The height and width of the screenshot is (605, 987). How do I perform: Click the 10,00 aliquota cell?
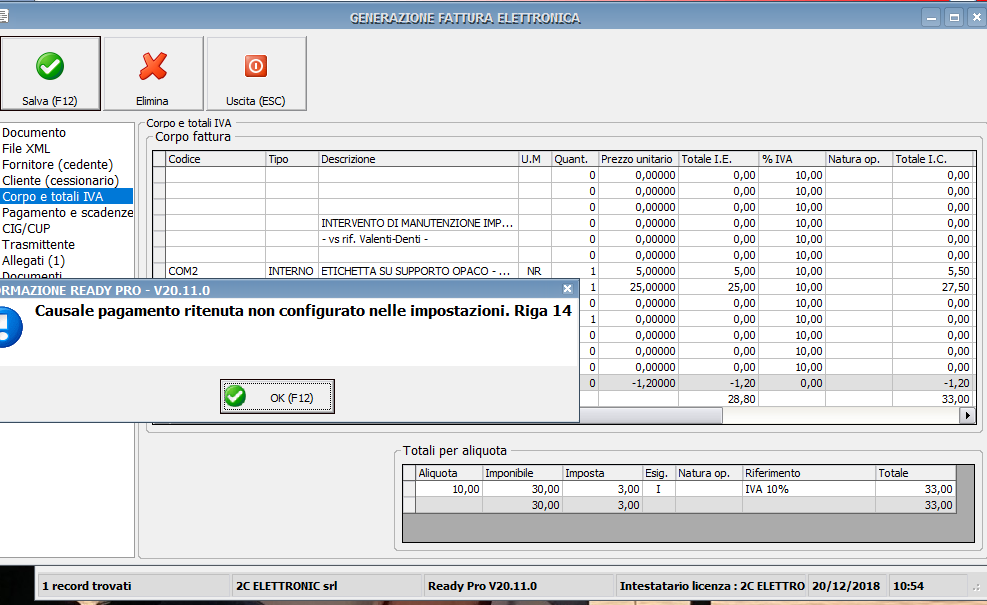[x=449, y=489]
